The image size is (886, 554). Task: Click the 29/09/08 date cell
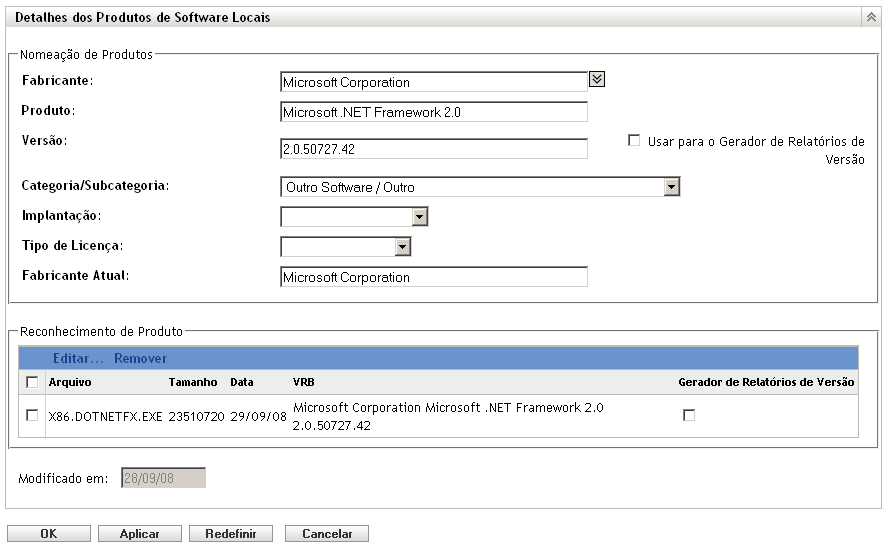(x=258, y=417)
